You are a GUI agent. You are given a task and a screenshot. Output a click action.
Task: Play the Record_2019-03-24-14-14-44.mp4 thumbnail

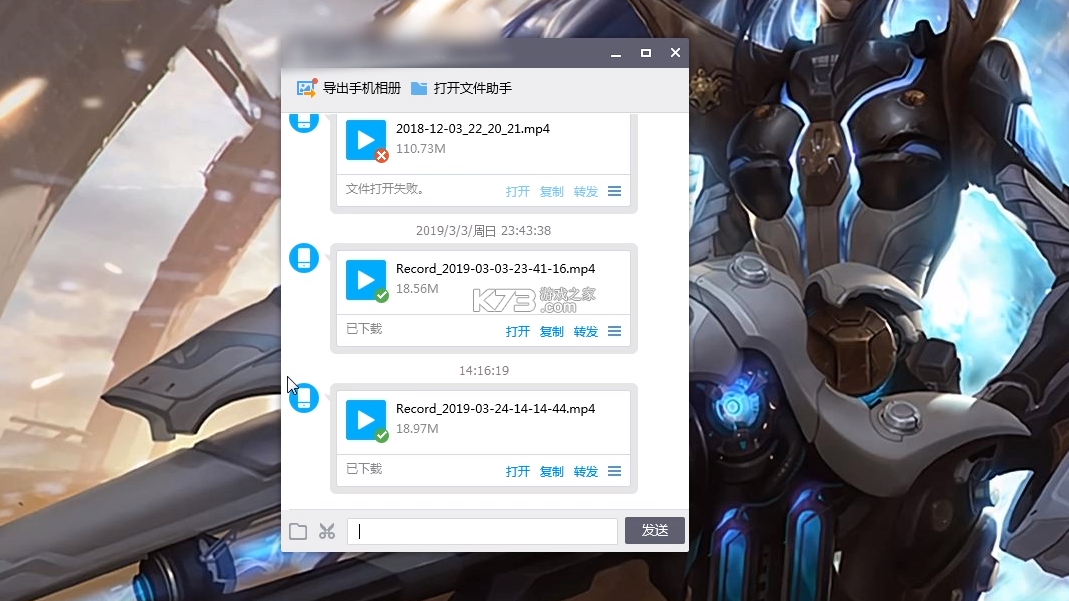coord(366,420)
